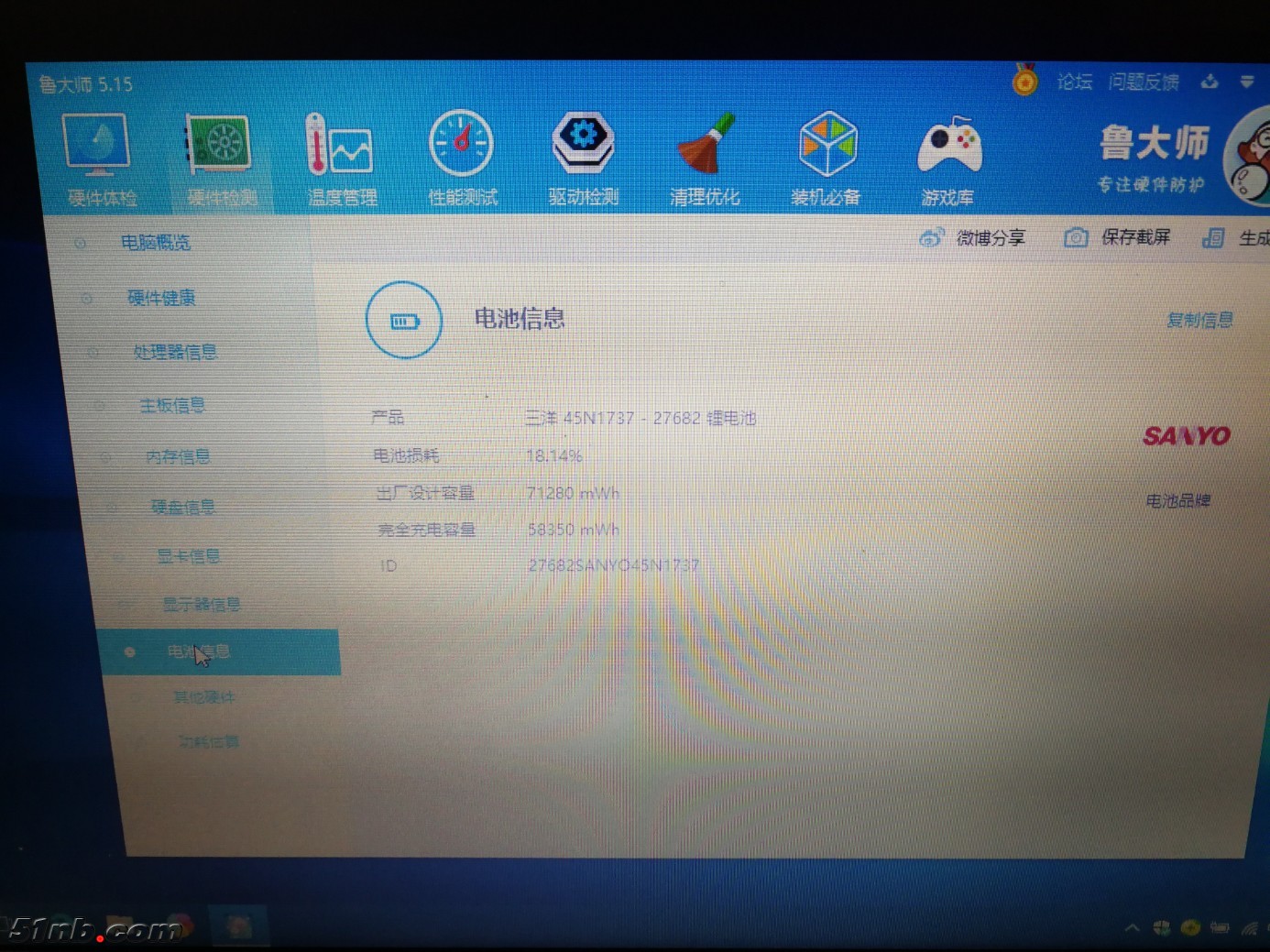Expand the system tray hidden icons chevron
This screenshot has height=952, width=1270.
tap(1133, 928)
